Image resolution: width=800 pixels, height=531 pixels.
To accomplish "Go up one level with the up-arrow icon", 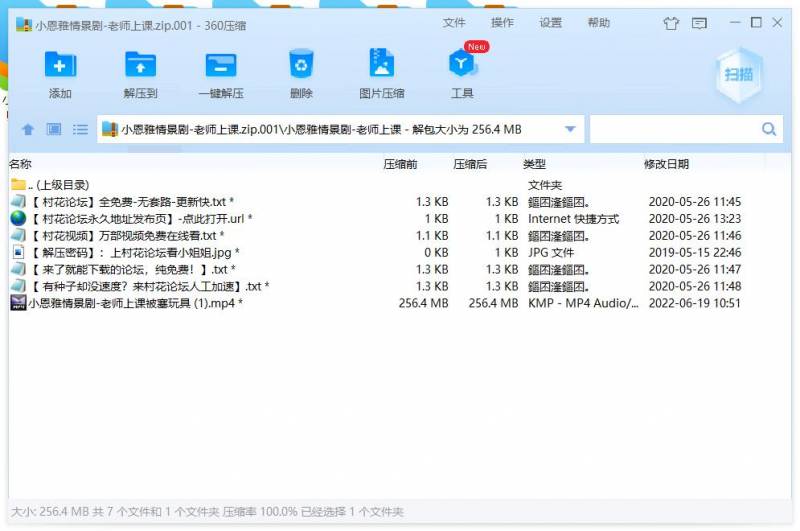I will click(x=28, y=130).
